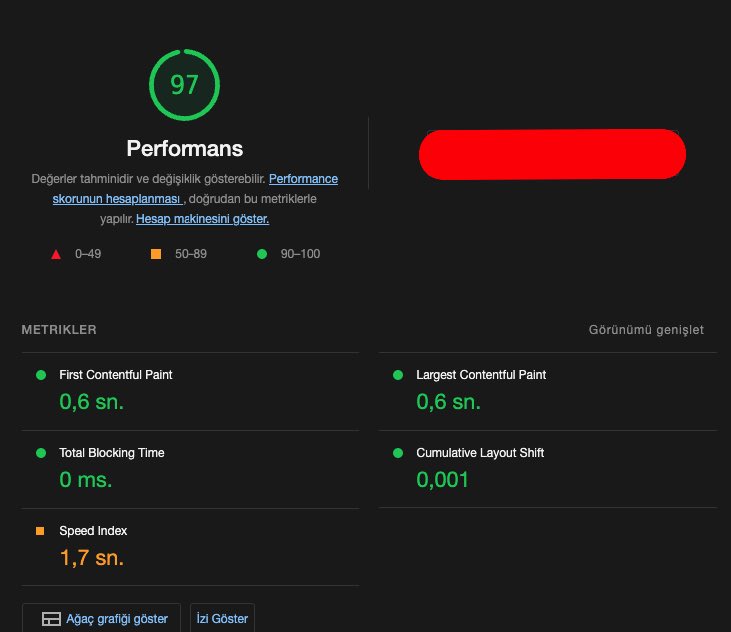Open the İzi Göster trace button

click(222, 618)
